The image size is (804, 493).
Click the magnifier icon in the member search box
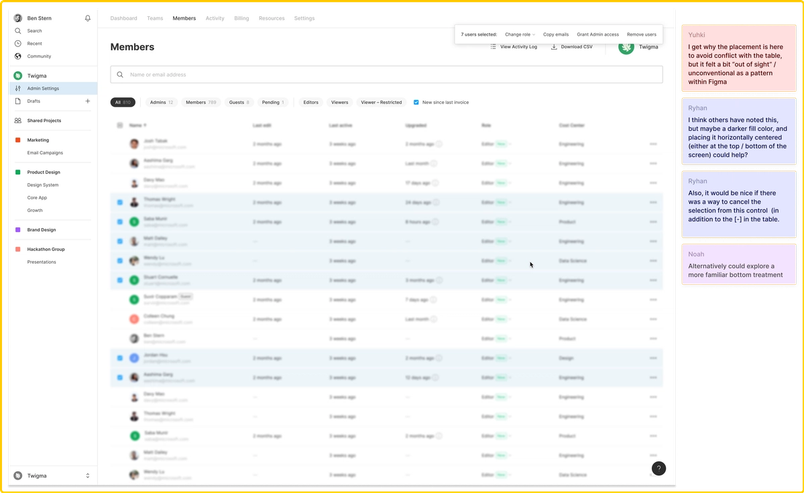click(x=120, y=74)
